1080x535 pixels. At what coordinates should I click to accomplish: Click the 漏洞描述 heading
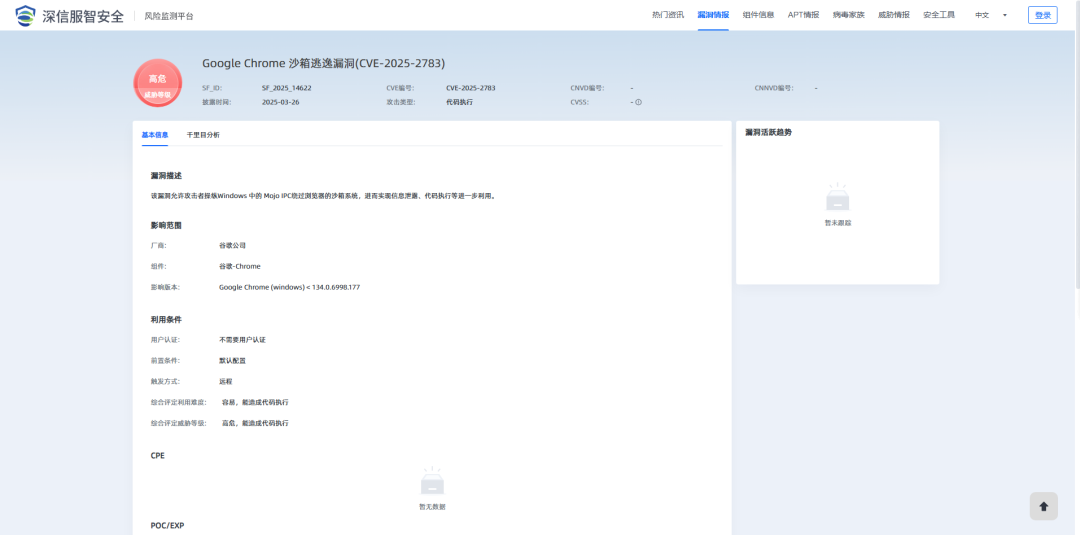(x=166, y=176)
